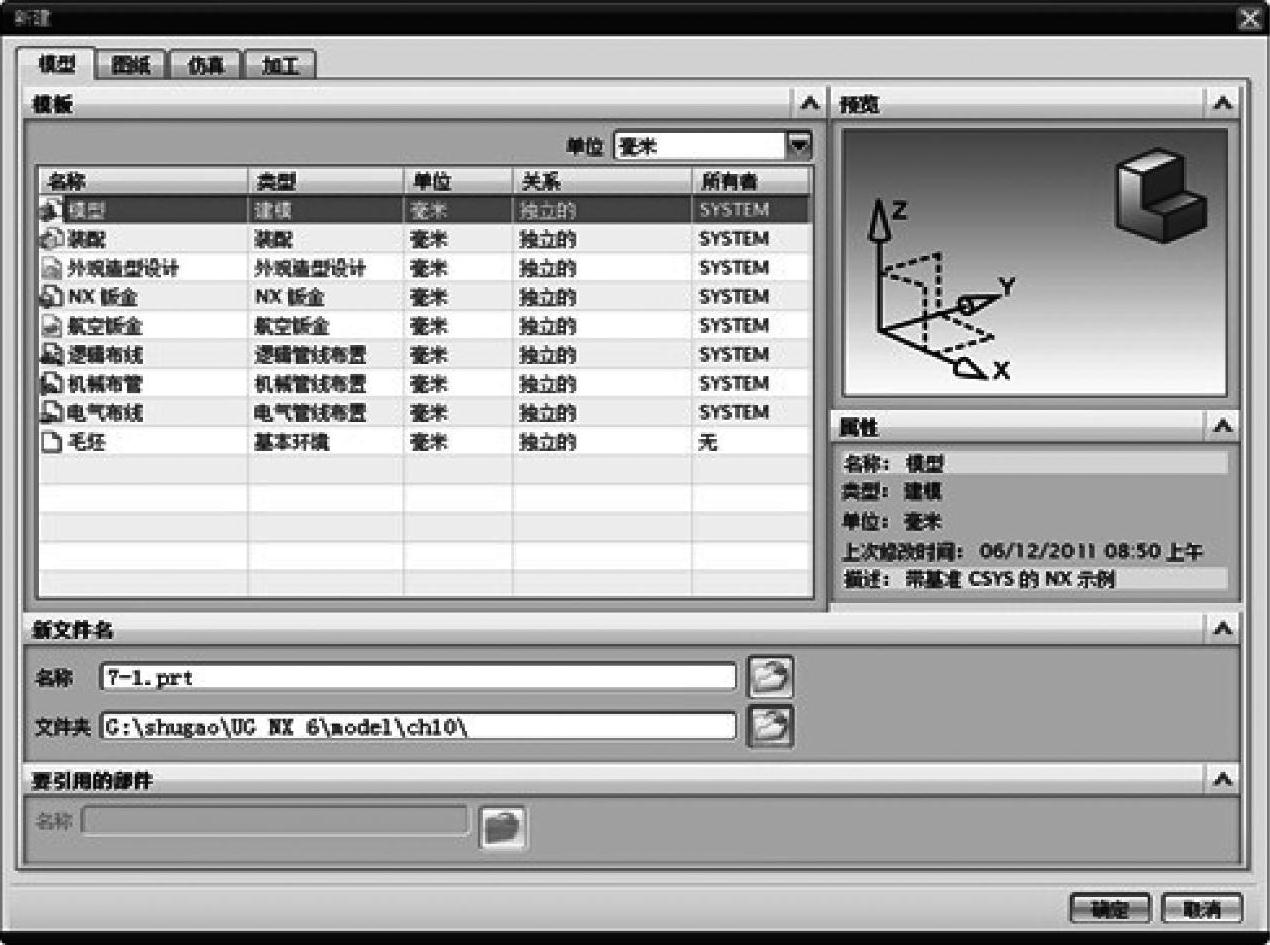1270x945 pixels.
Task: Click the 装配 template icon
Action: 51,239
